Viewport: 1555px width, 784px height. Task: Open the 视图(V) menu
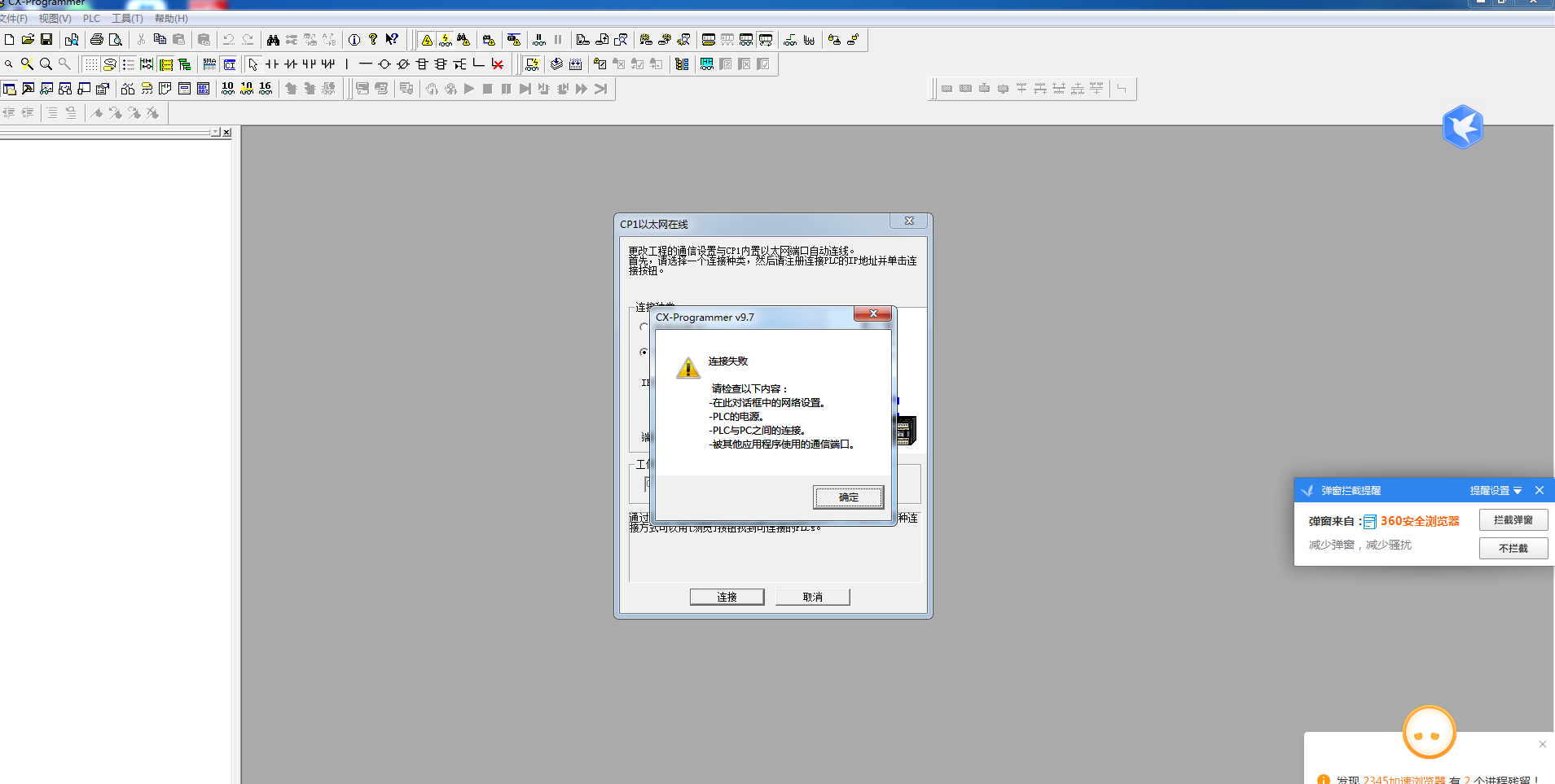[x=55, y=19]
